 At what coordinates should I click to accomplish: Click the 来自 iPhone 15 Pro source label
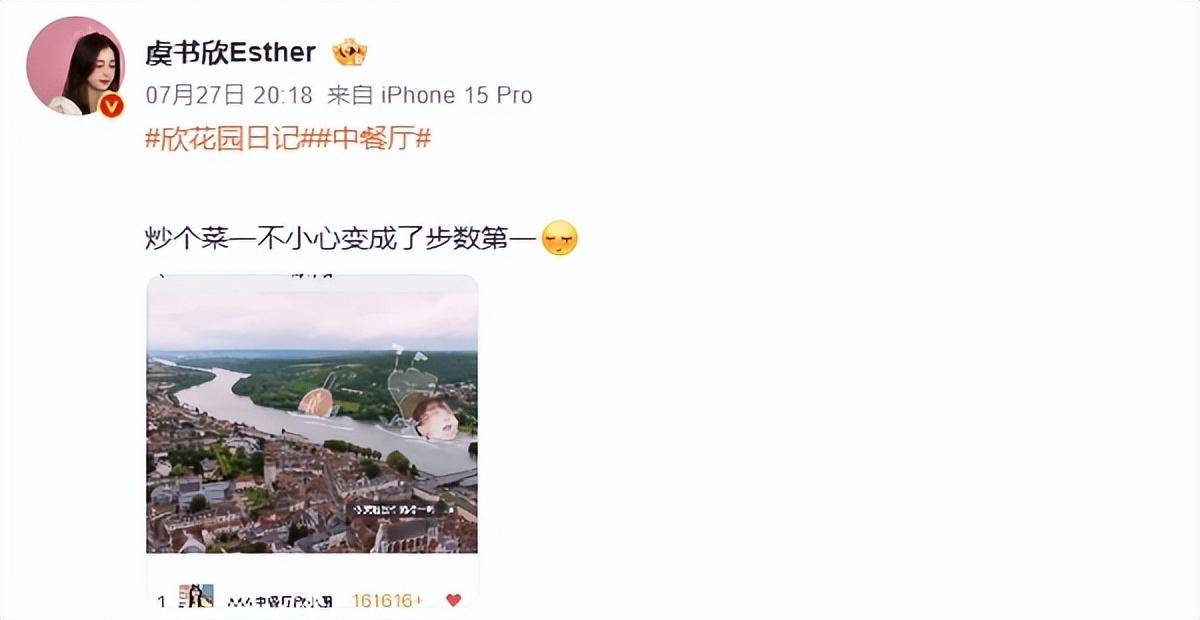click(x=430, y=95)
